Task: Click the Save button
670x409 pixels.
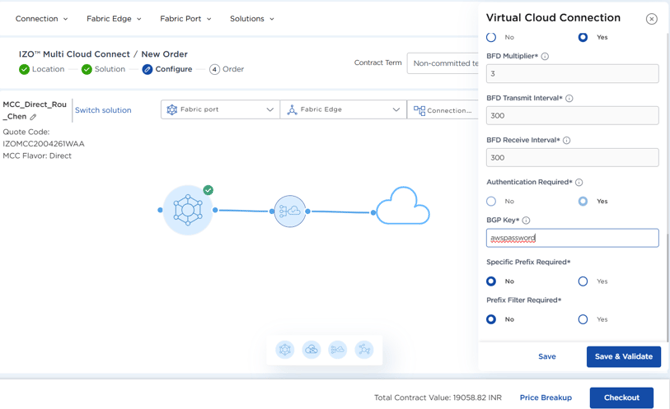Action: [547, 356]
